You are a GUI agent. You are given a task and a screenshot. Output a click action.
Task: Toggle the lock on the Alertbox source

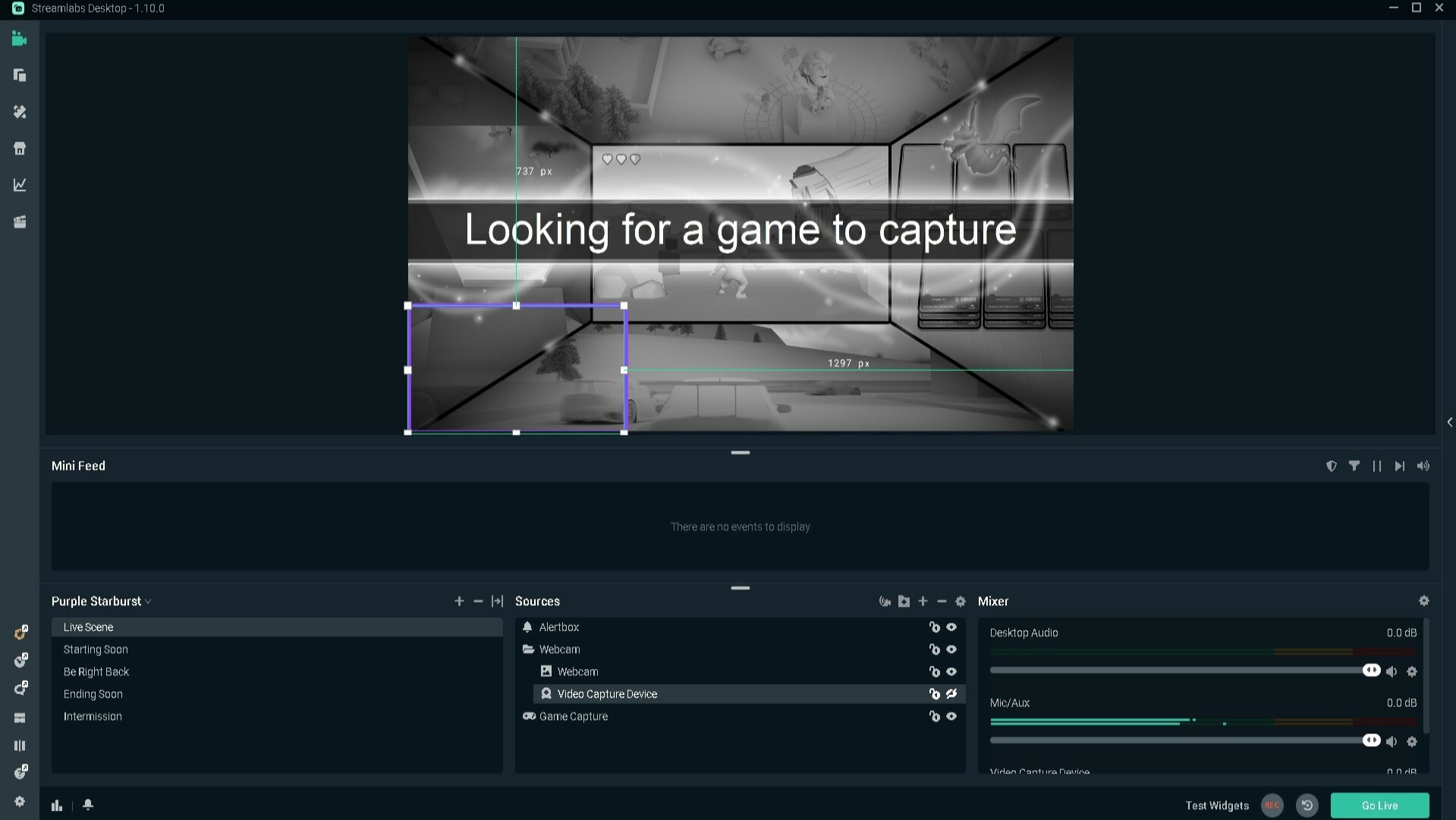pos(935,627)
